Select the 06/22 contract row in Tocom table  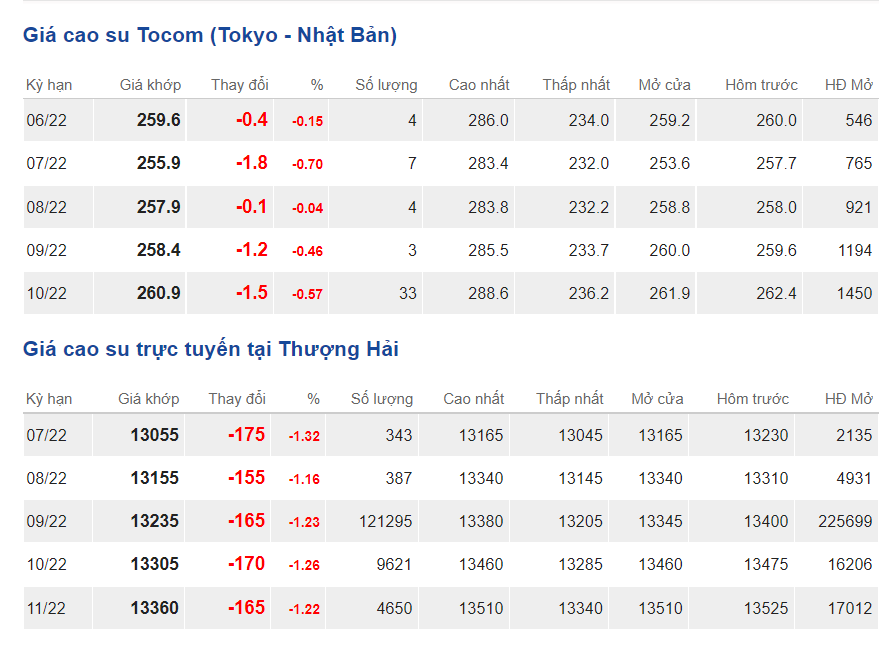(x=47, y=121)
